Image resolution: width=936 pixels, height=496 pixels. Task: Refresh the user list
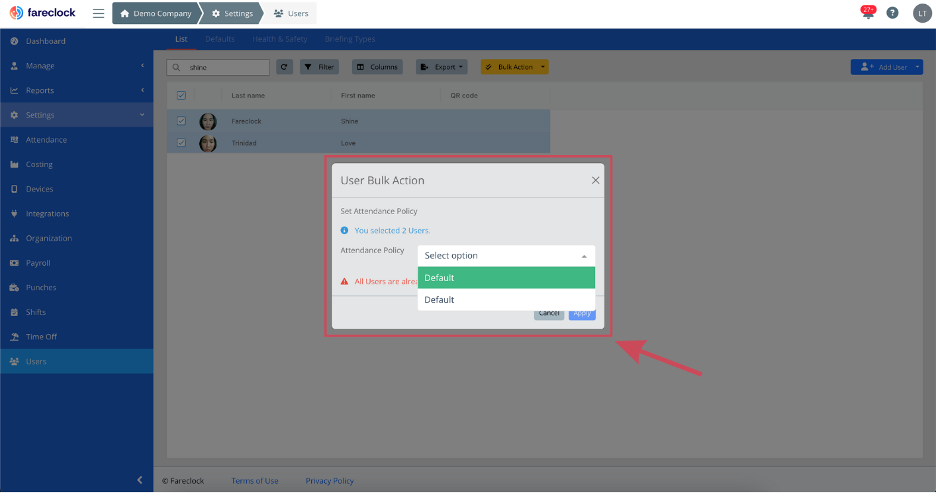(x=284, y=67)
